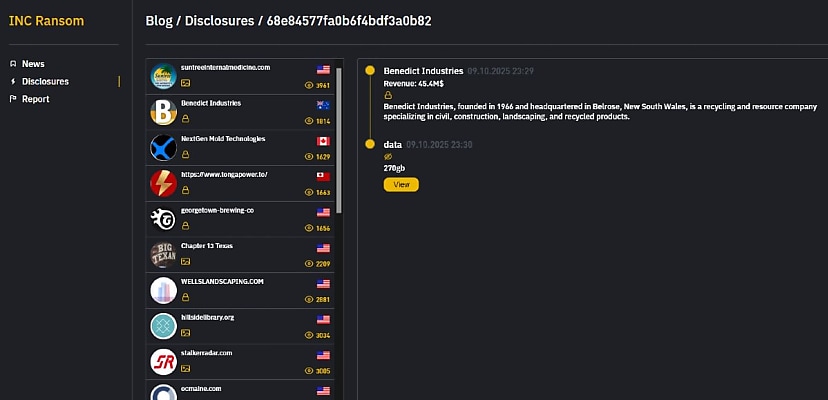Click the disclosures list scrollbar
This screenshot has height=400, width=828.
338,140
